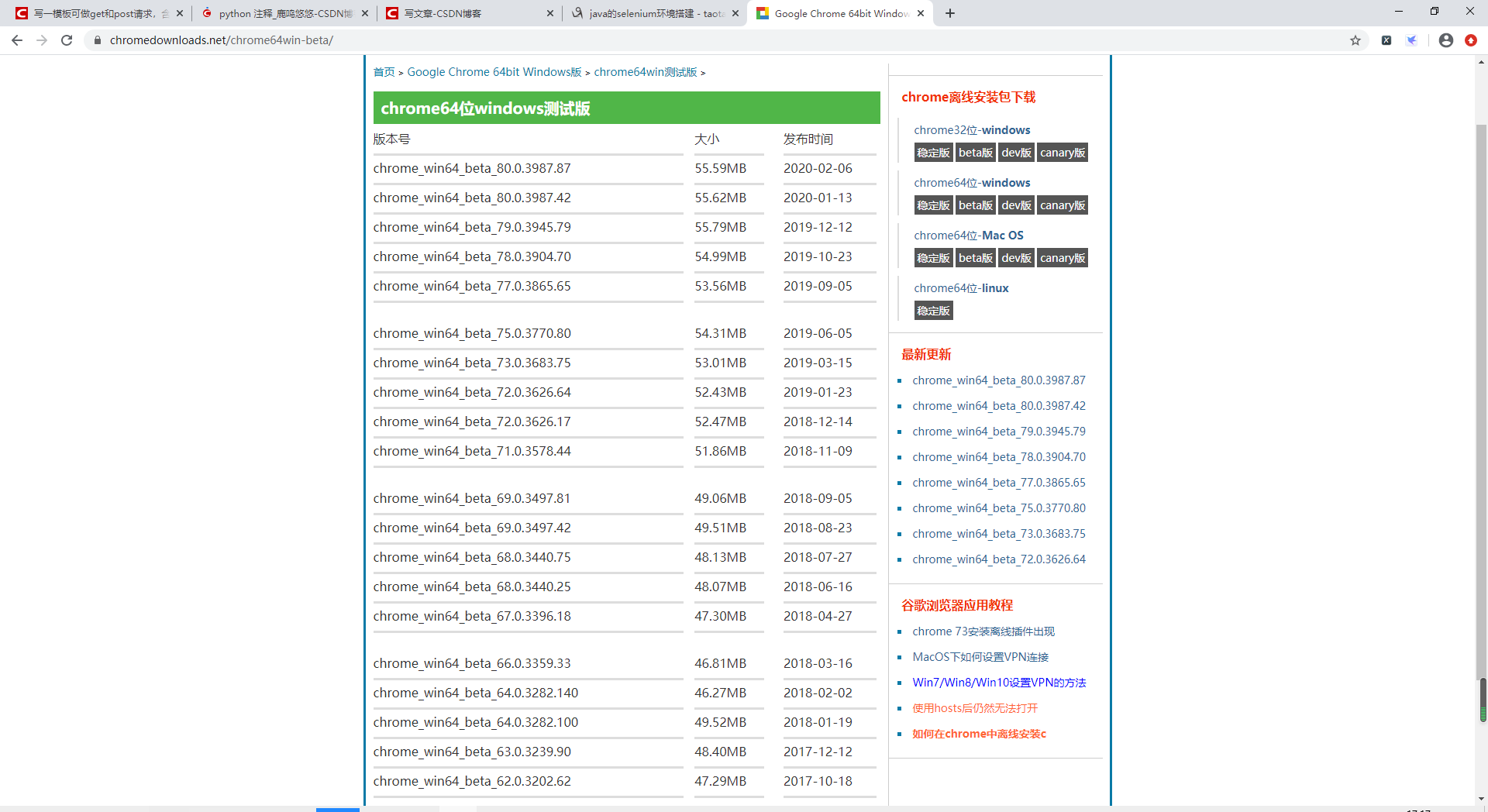Click beta版 under chrome64位-windows
Viewport: 1488px width, 812px height.
[976, 205]
